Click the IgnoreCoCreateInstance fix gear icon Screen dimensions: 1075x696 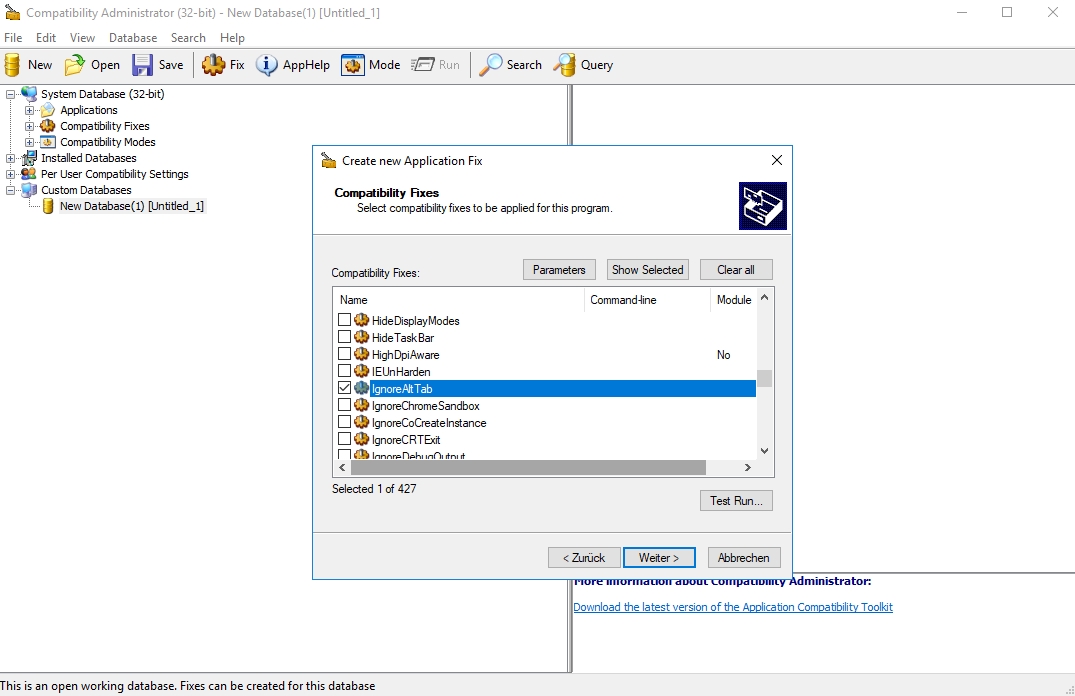coord(362,422)
